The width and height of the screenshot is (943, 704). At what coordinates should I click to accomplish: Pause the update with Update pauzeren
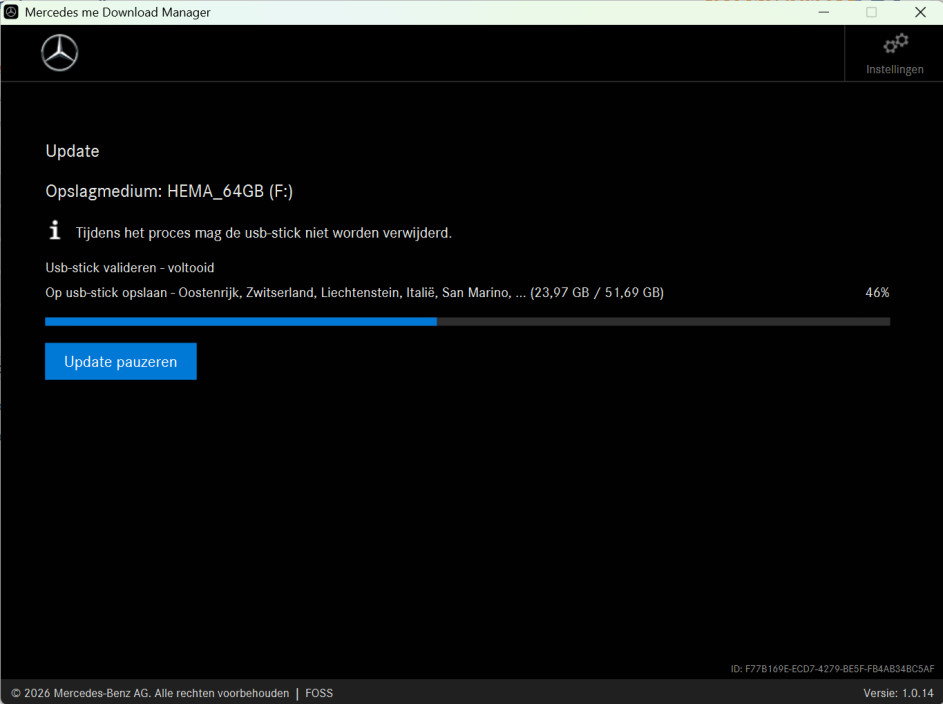tap(121, 361)
